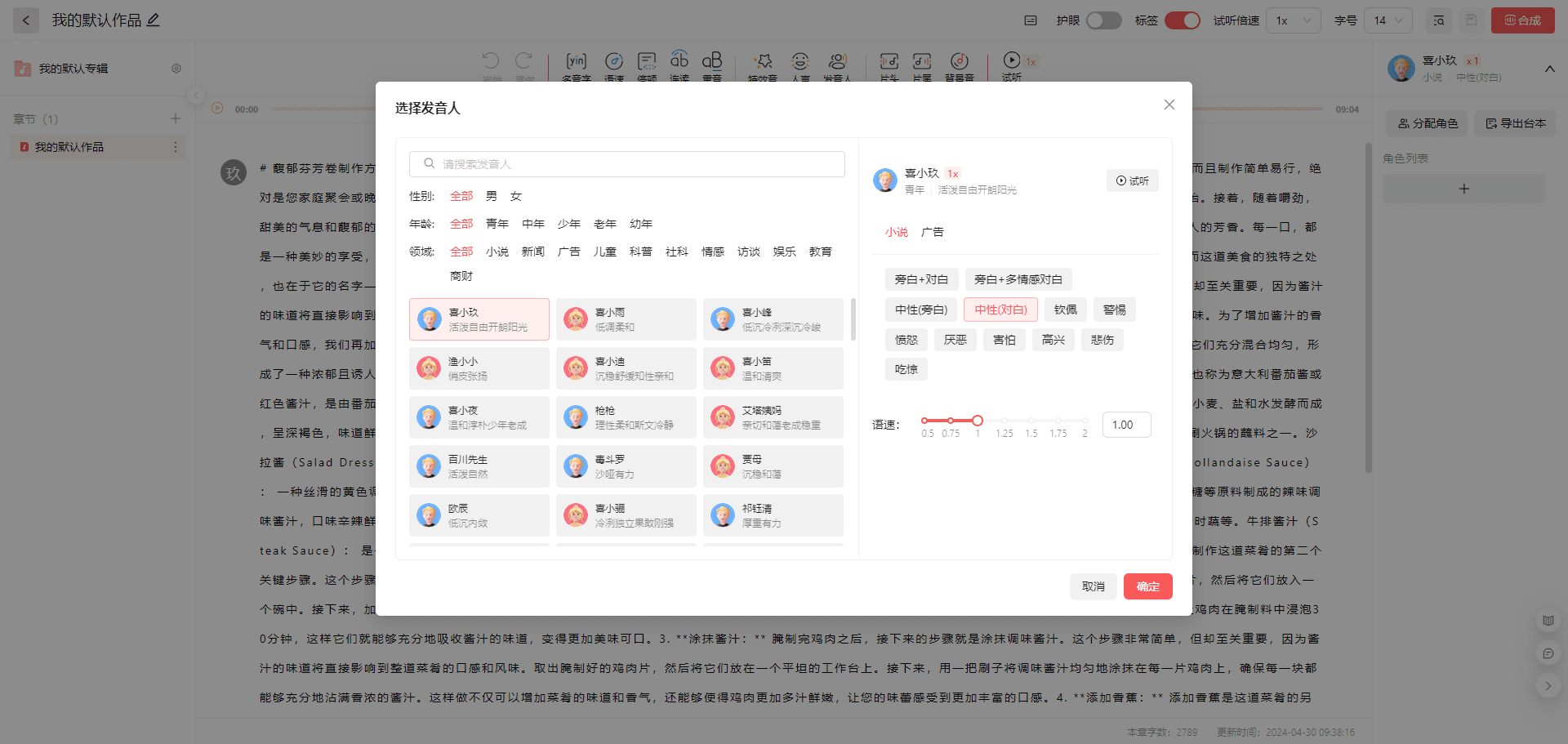The height and width of the screenshot is (744, 1568).
Task: Click the 发音人 speaker toolbar icon
Action: 837,61
